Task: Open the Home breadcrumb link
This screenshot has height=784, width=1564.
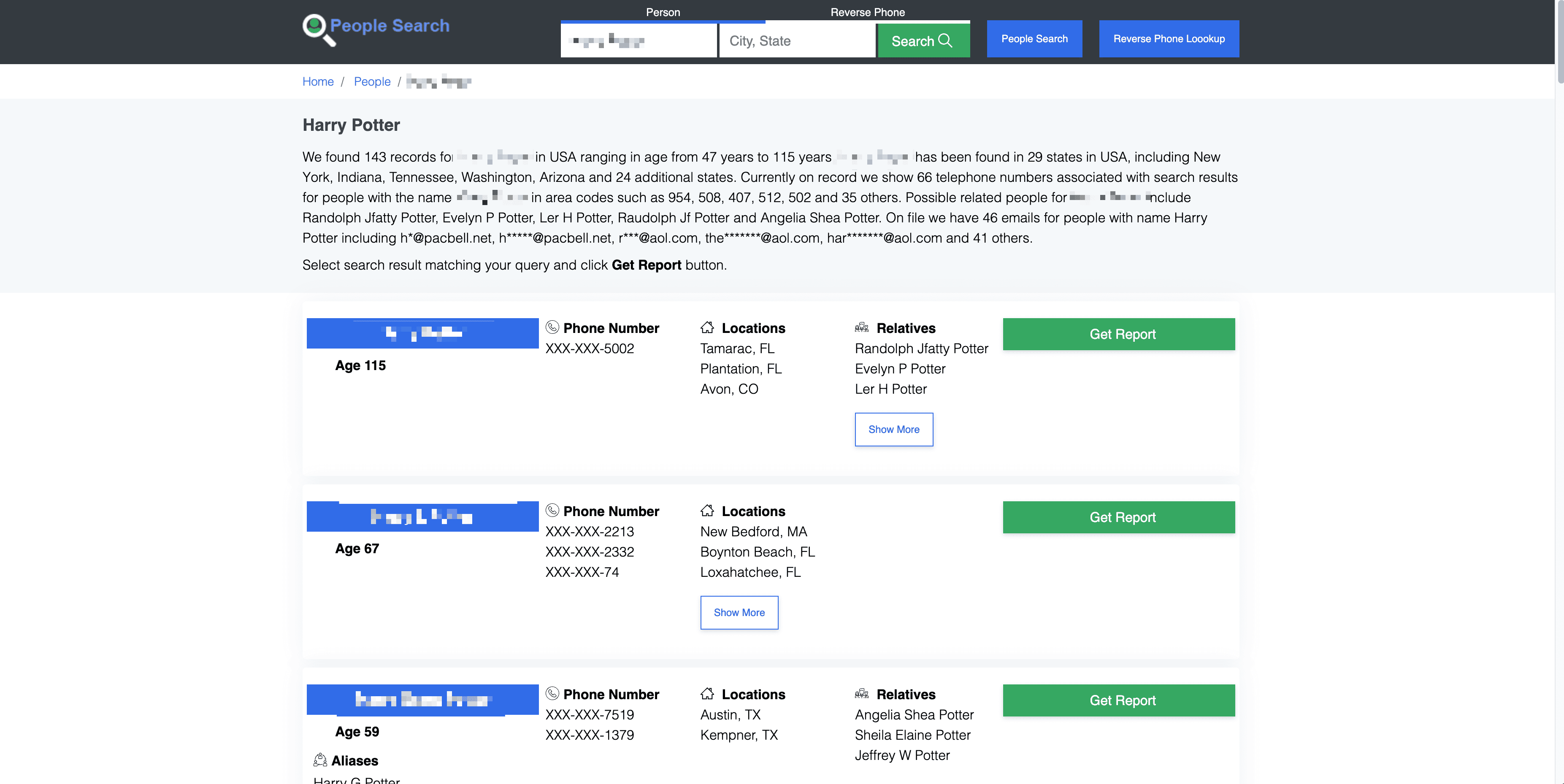Action: [317, 81]
